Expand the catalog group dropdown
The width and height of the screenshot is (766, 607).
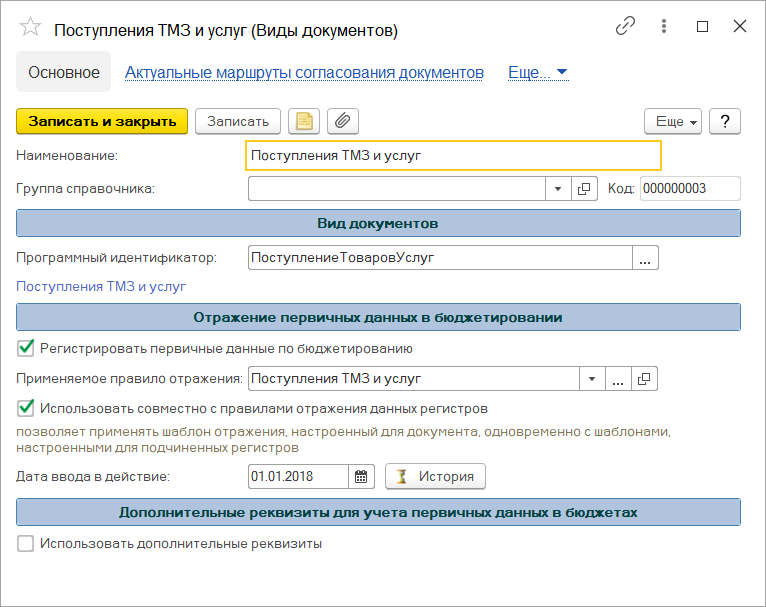pyautogui.click(x=558, y=188)
